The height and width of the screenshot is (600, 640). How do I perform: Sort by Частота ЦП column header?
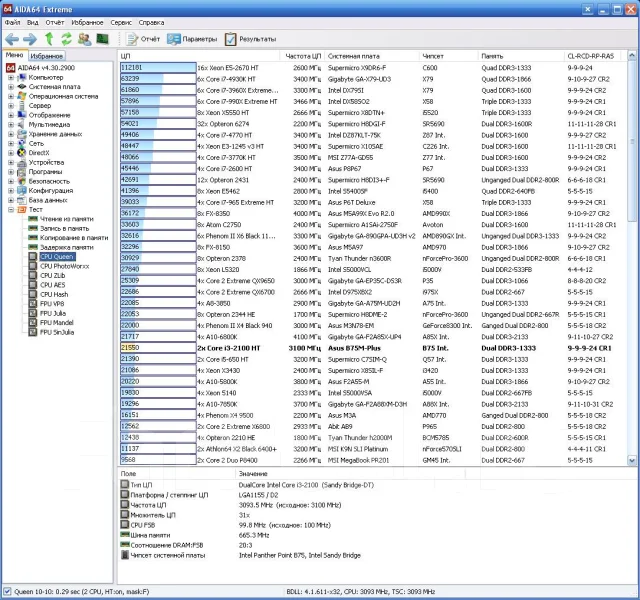click(302, 56)
